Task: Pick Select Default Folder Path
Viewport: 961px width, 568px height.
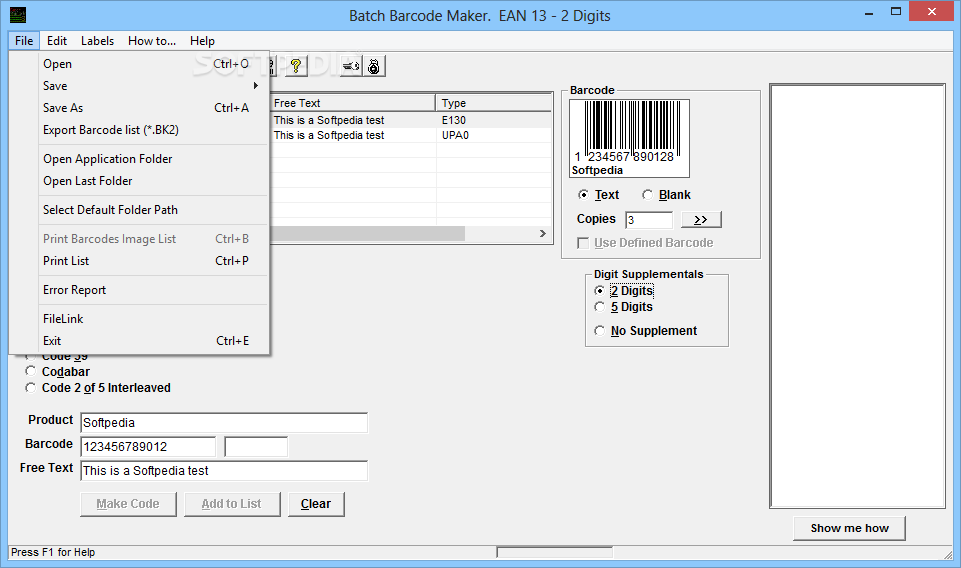Action: click(146, 210)
